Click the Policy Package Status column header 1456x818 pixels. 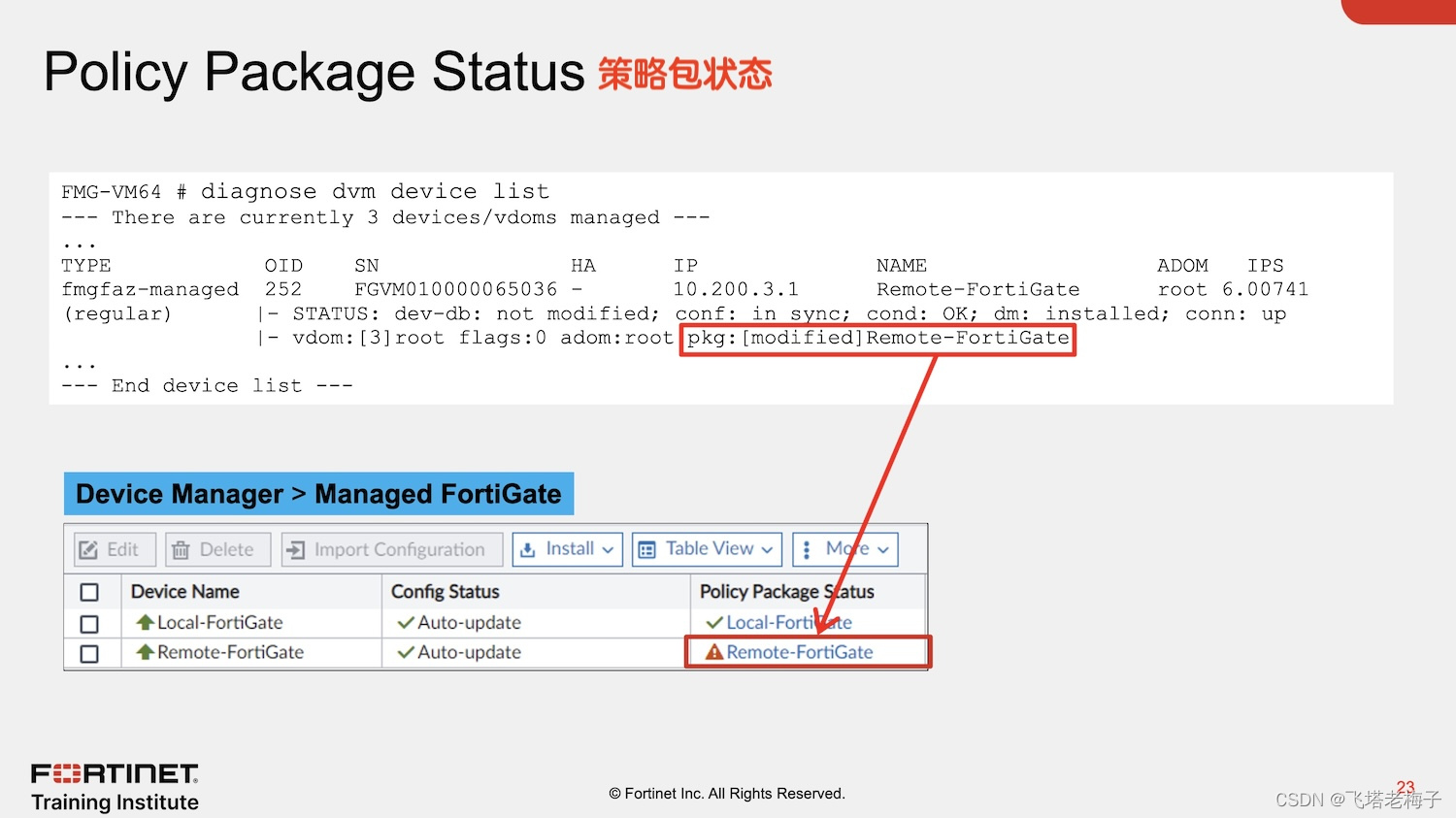pyautogui.click(x=786, y=592)
